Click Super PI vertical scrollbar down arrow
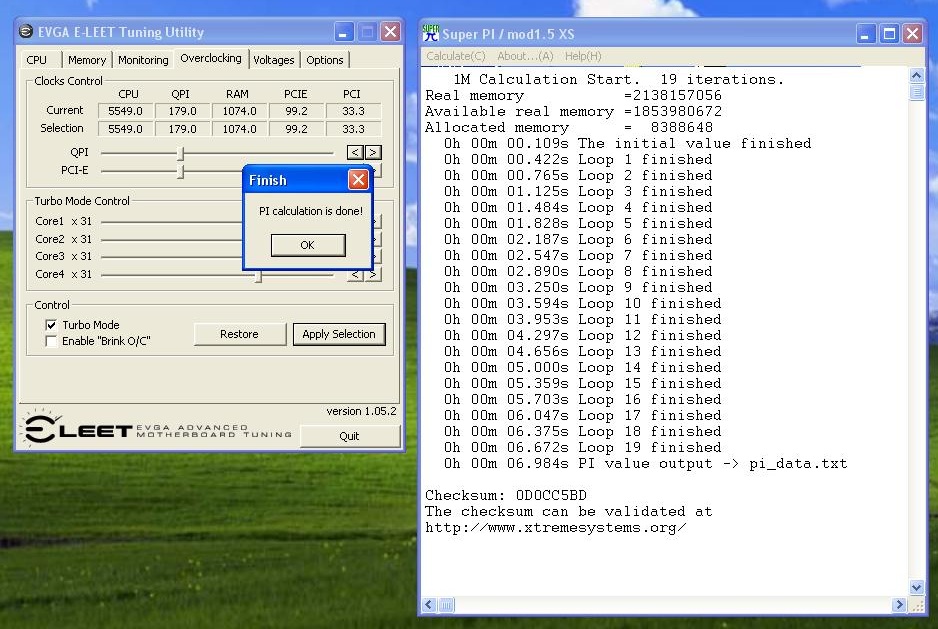Image resolution: width=938 pixels, height=629 pixels. pyautogui.click(x=916, y=588)
